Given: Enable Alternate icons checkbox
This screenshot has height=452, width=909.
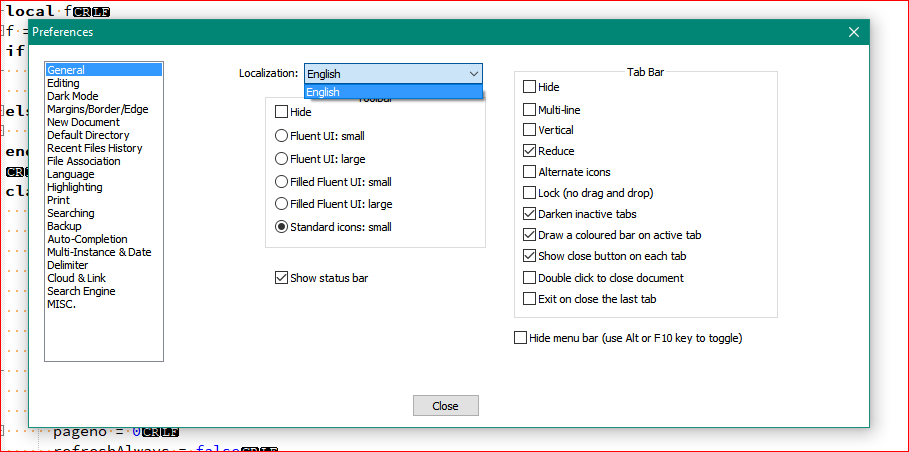Looking at the screenshot, I should pos(529,172).
